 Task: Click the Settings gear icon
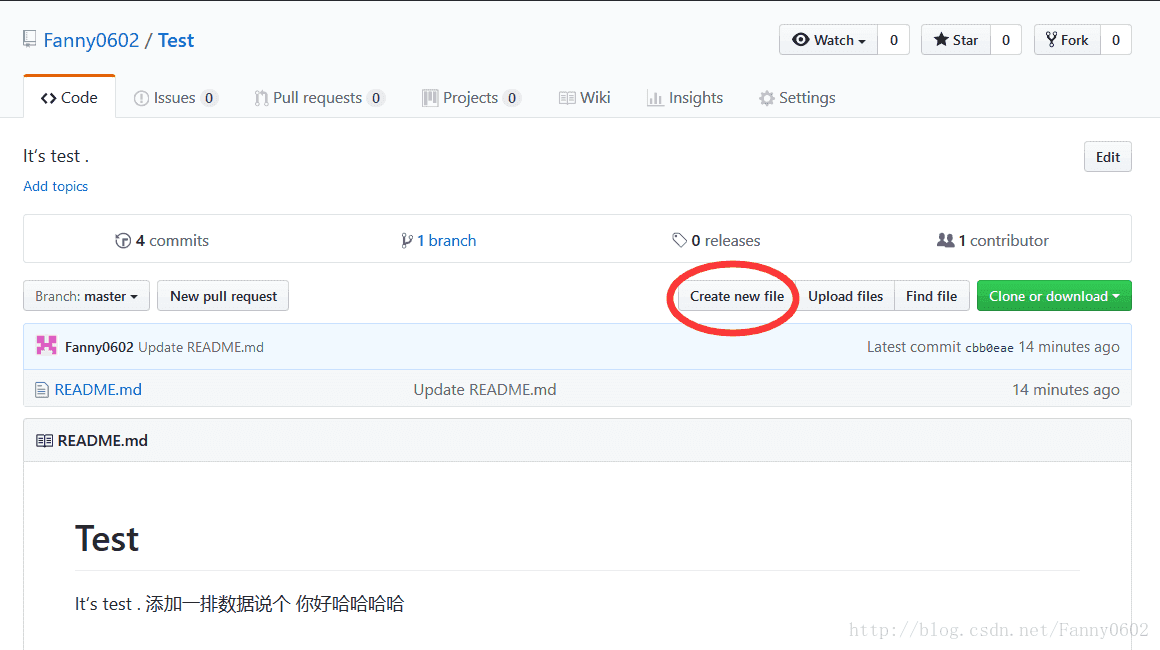[x=766, y=98]
